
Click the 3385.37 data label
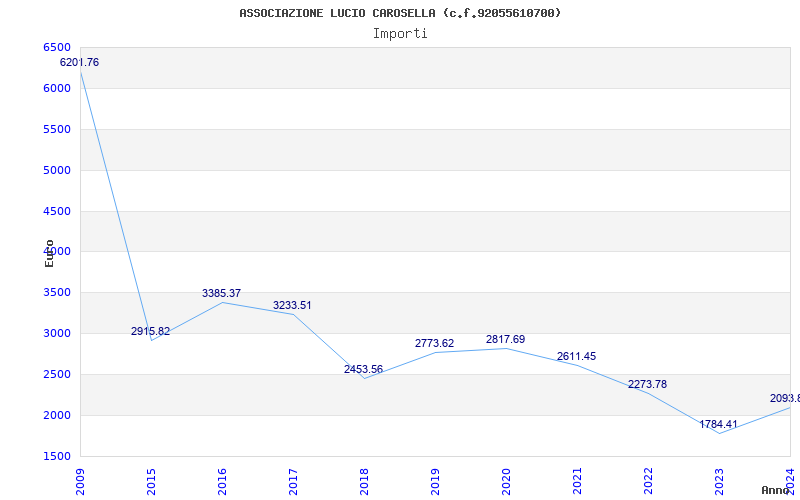[221, 293]
